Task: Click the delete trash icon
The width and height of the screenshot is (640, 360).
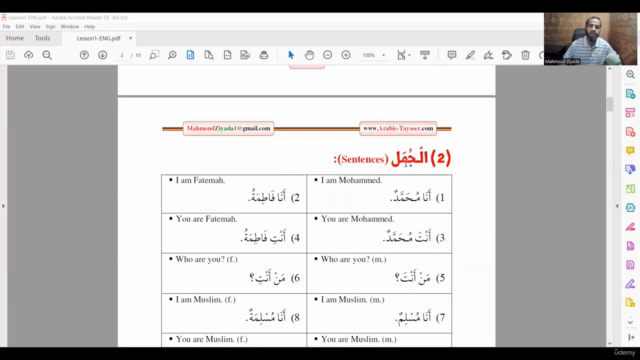Action: 525,55
